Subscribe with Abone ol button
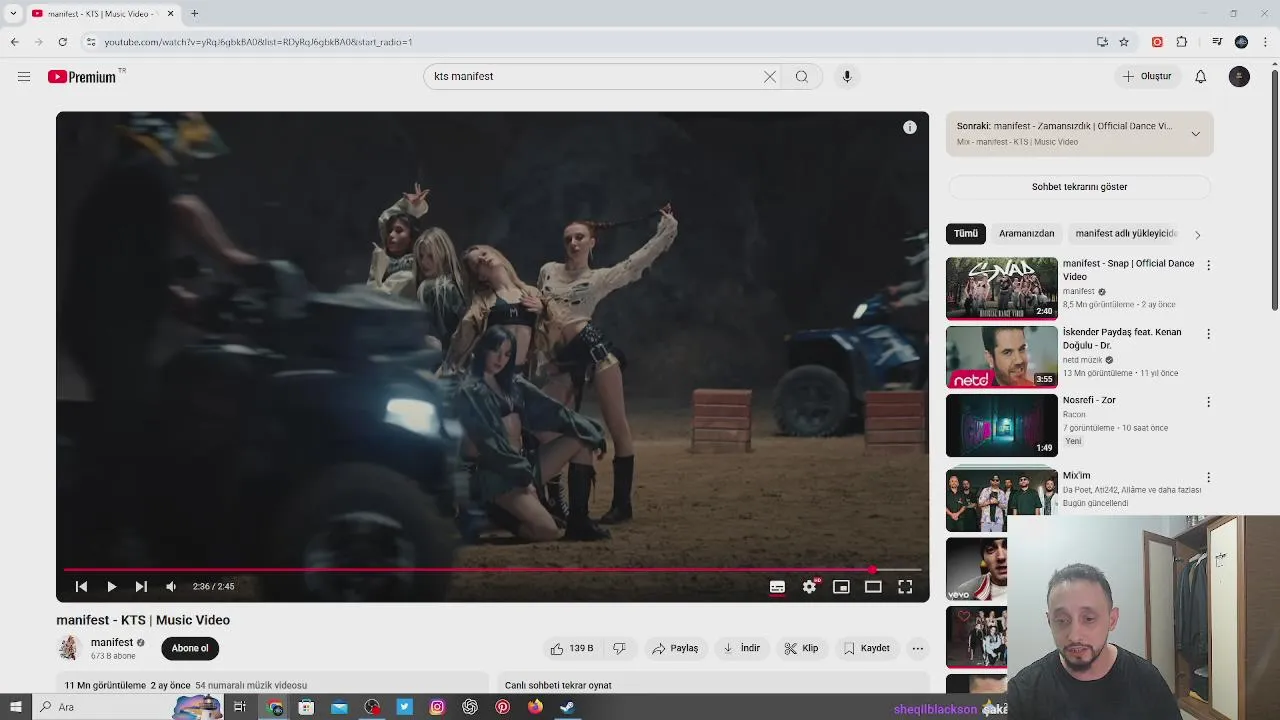This screenshot has width=1280, height=720. tap(190, 648)
